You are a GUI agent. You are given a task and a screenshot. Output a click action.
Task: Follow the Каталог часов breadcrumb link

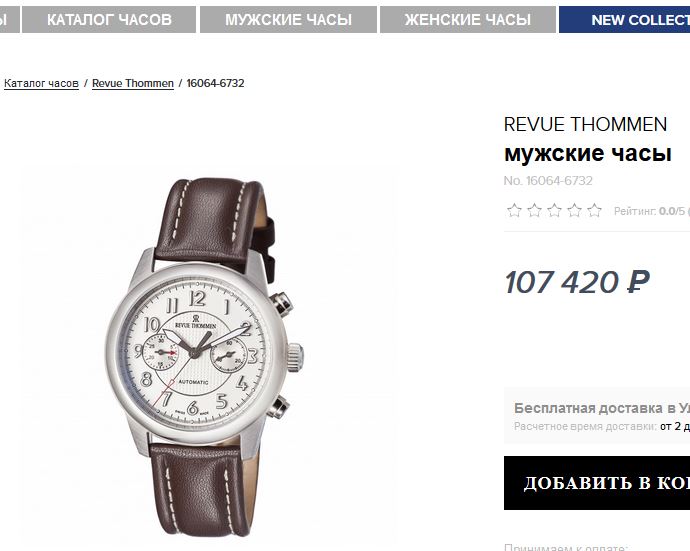tap(41, 83)
